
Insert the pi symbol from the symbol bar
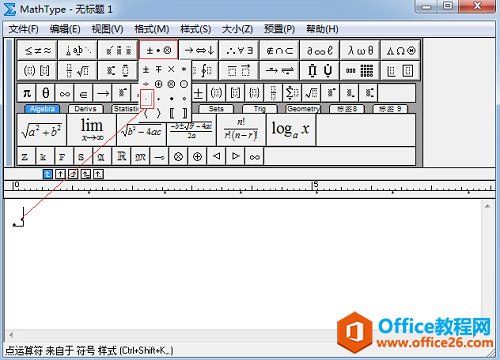[x=27, y=93]
